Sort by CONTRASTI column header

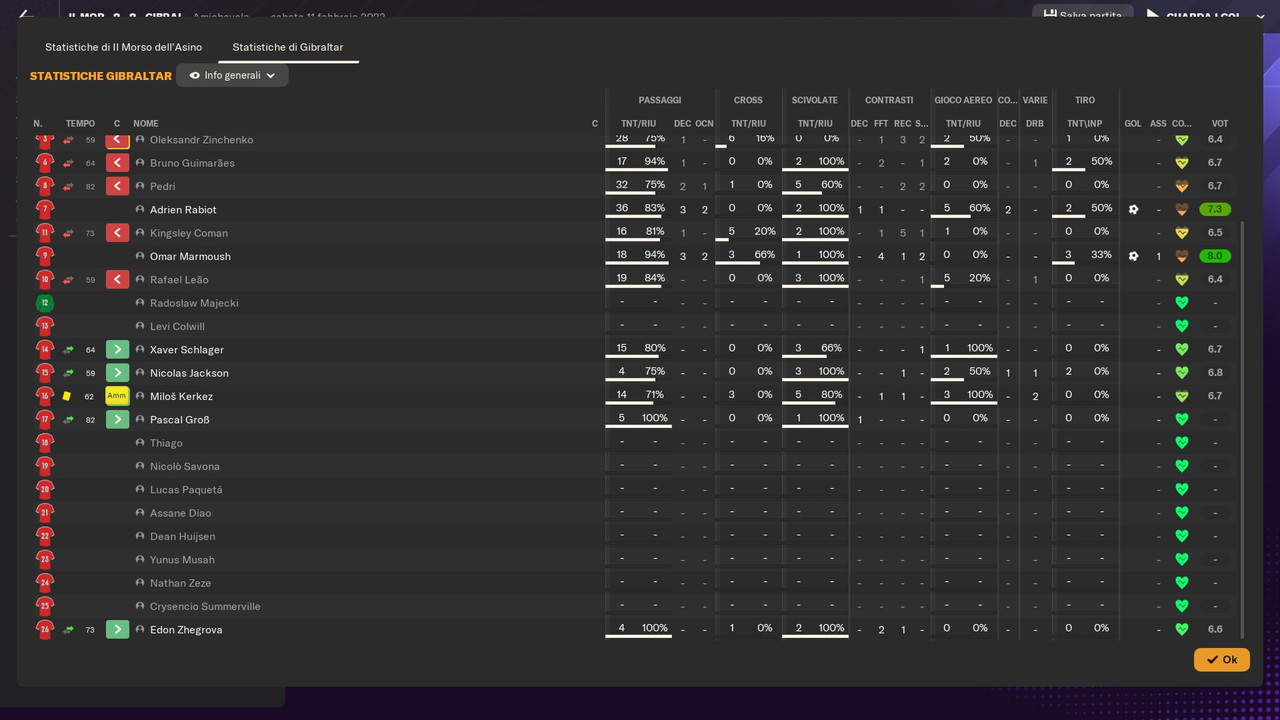(889, 100)
